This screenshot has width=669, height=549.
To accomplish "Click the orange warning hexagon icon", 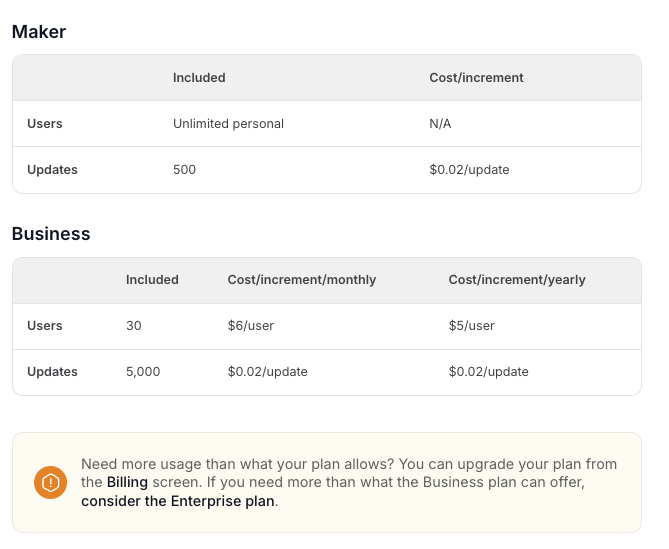I will (x=50, y=482).
